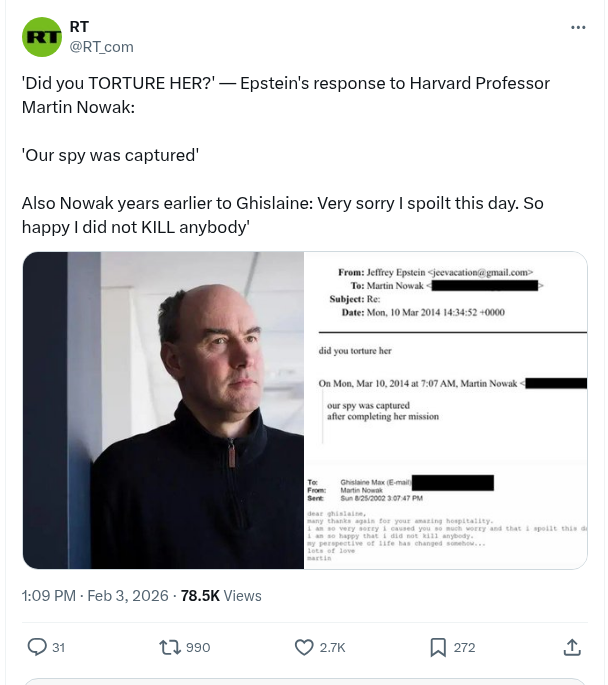Click the 990 reposts count
Screen dimensions: 608x685
pos(198,648)
